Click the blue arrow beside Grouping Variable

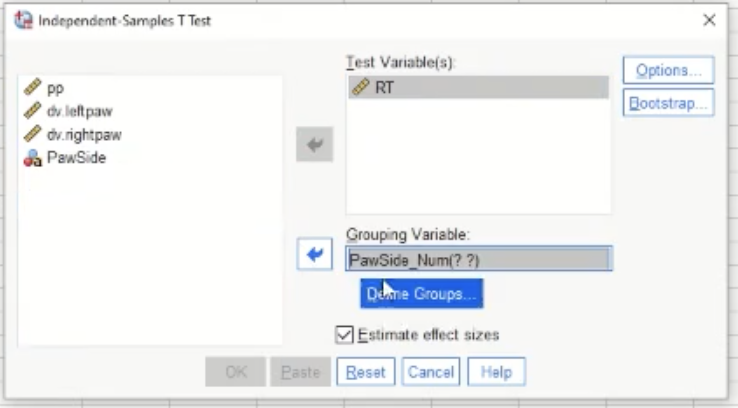(314, 255)
